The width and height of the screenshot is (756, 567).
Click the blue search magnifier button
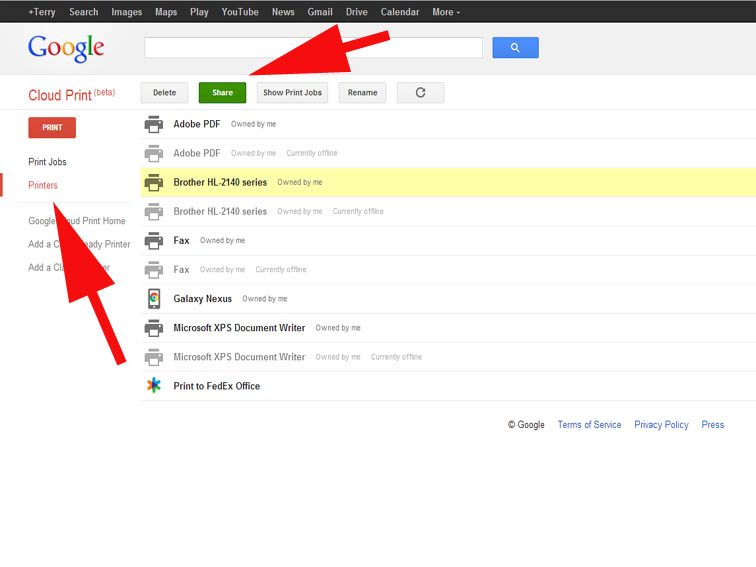(515, 48)
